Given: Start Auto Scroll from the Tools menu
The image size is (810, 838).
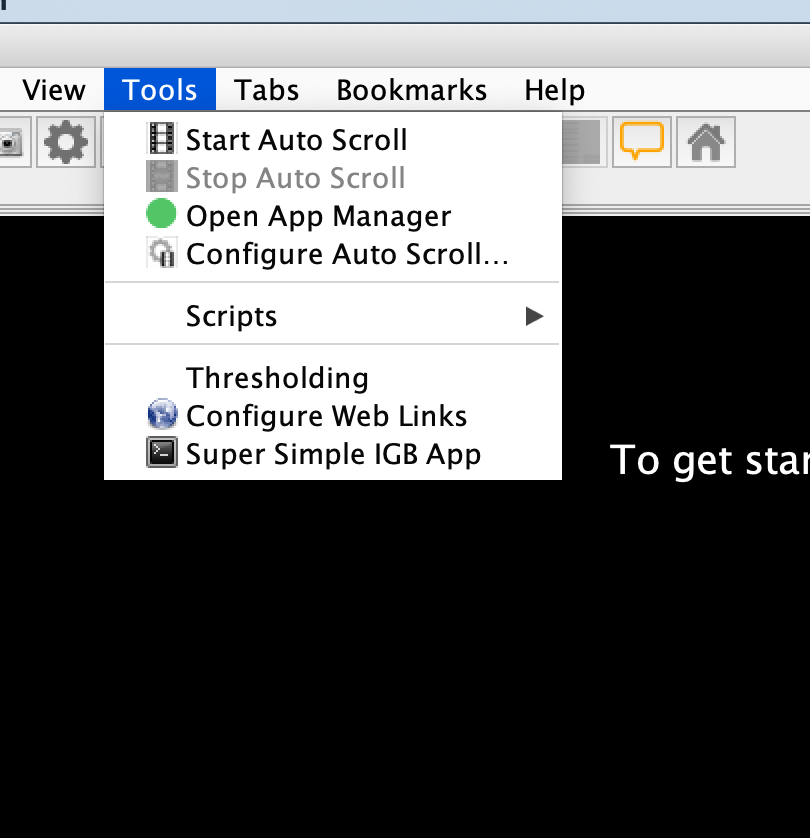Looking at the screenshot, I should (x=296, y=140).
